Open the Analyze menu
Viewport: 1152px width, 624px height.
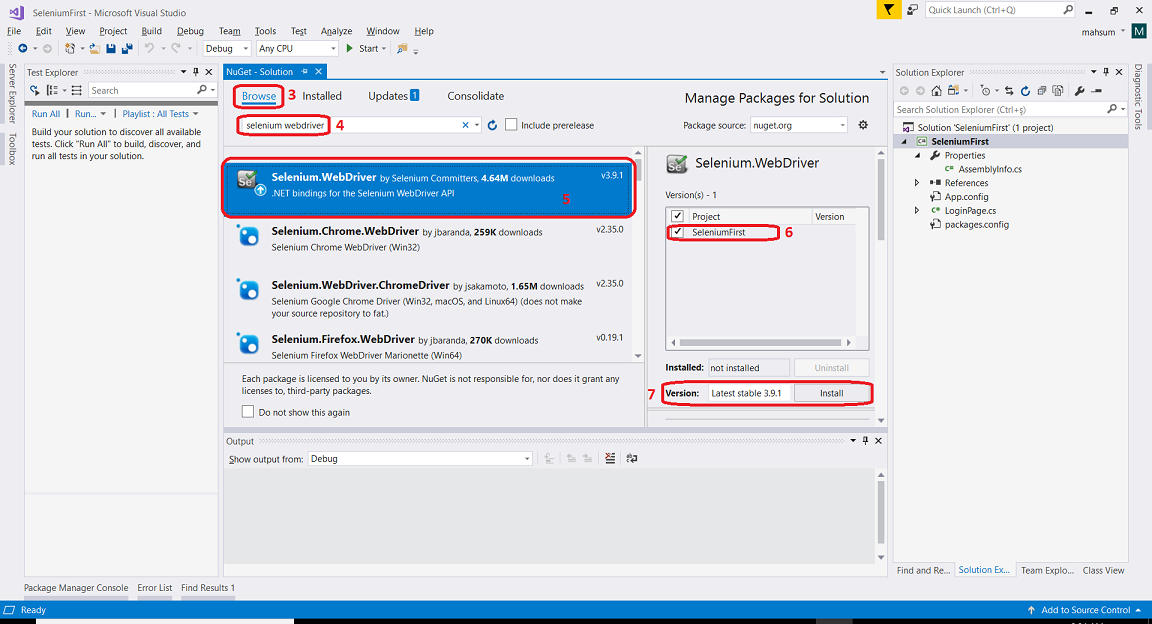336,31
